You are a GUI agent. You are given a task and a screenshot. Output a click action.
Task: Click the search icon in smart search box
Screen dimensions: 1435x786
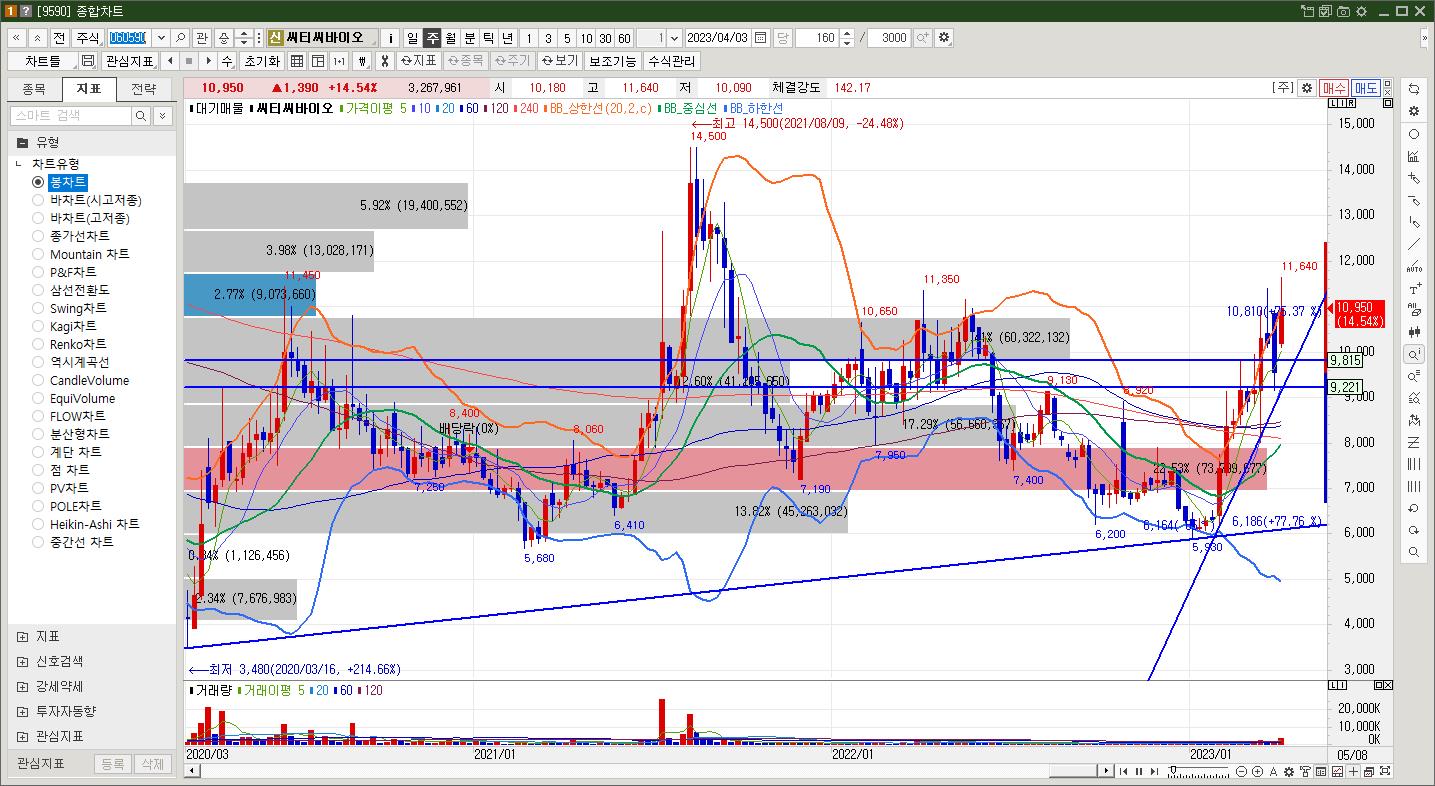coord(143,116)
